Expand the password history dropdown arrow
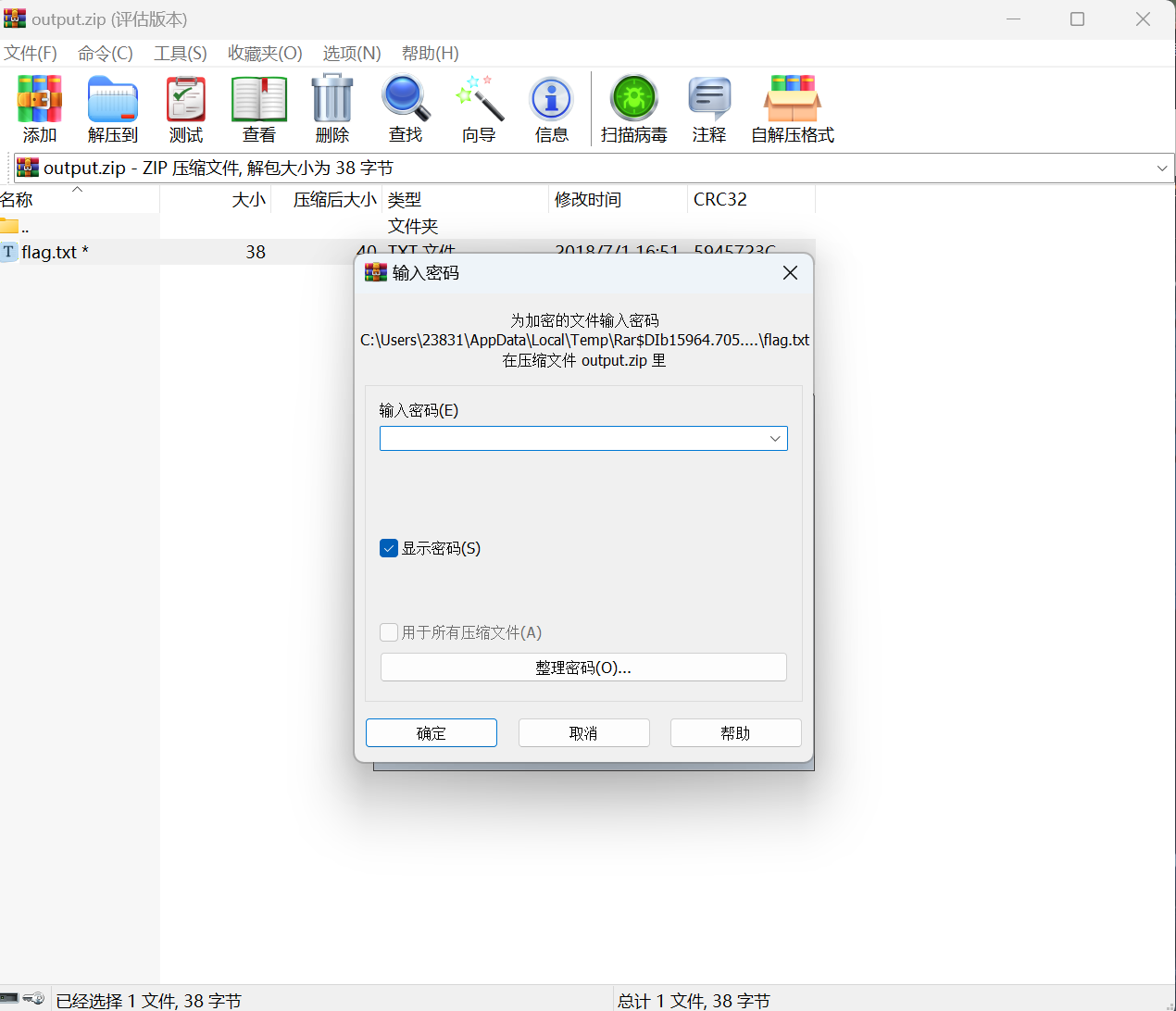Screen dimensions: 1176x1011 pos(775,439)
